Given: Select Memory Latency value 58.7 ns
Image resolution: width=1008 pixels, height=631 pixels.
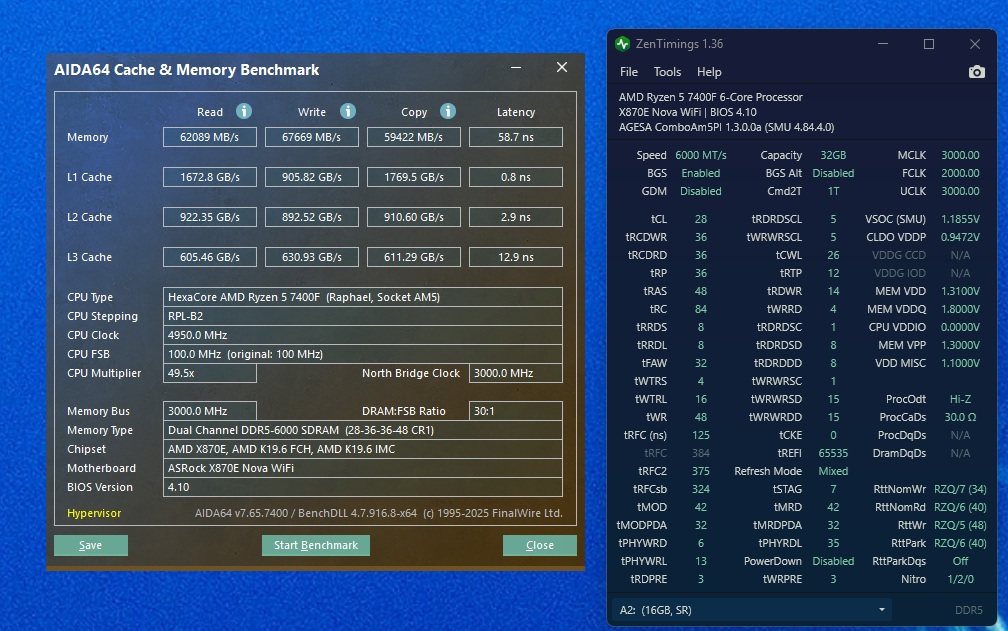Looking at the screenshot, I should 516,137.
